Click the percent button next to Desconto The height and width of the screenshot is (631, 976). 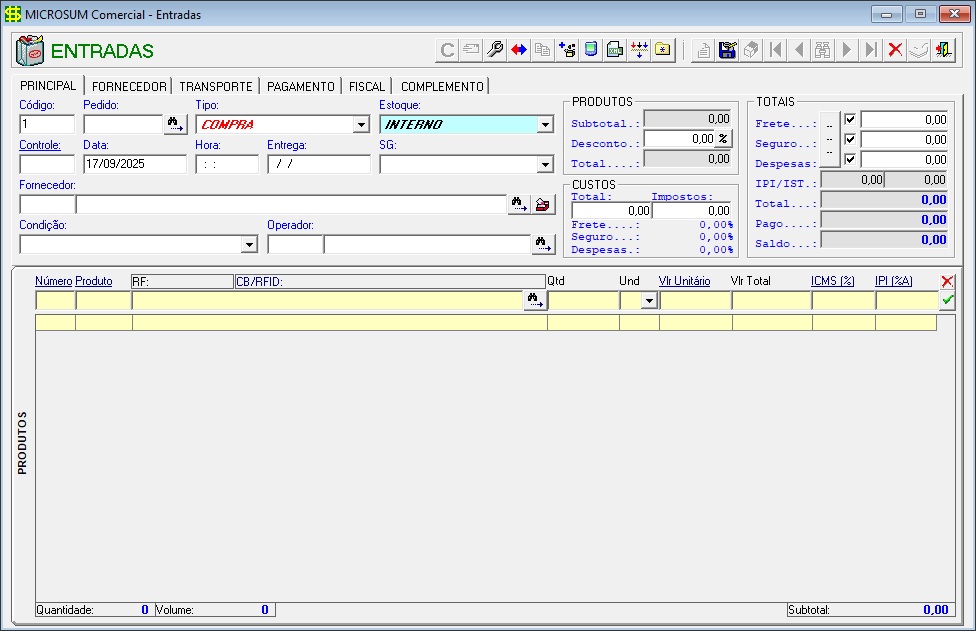724,139
